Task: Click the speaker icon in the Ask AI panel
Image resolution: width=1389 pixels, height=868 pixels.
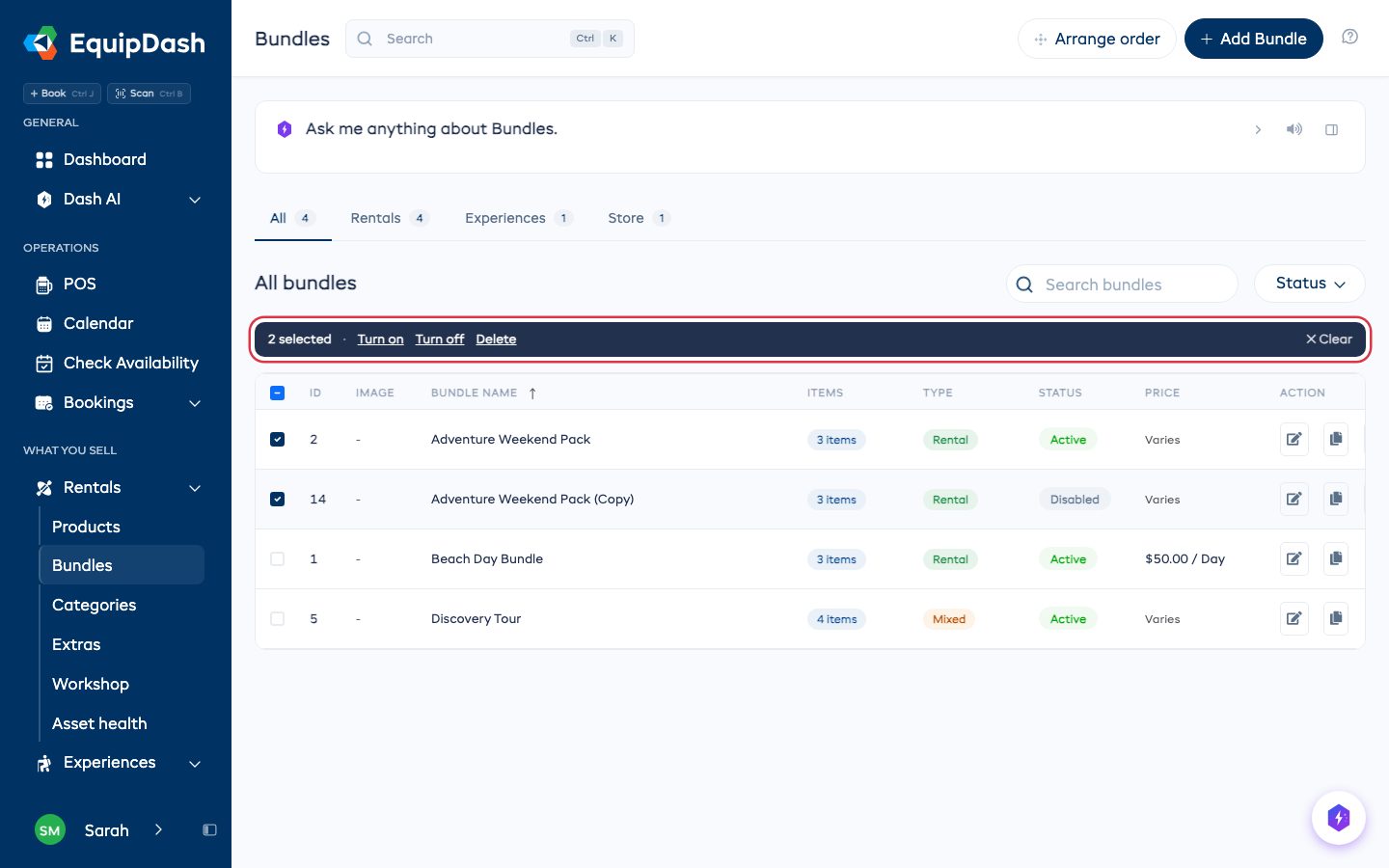Action: (1294, 129)
